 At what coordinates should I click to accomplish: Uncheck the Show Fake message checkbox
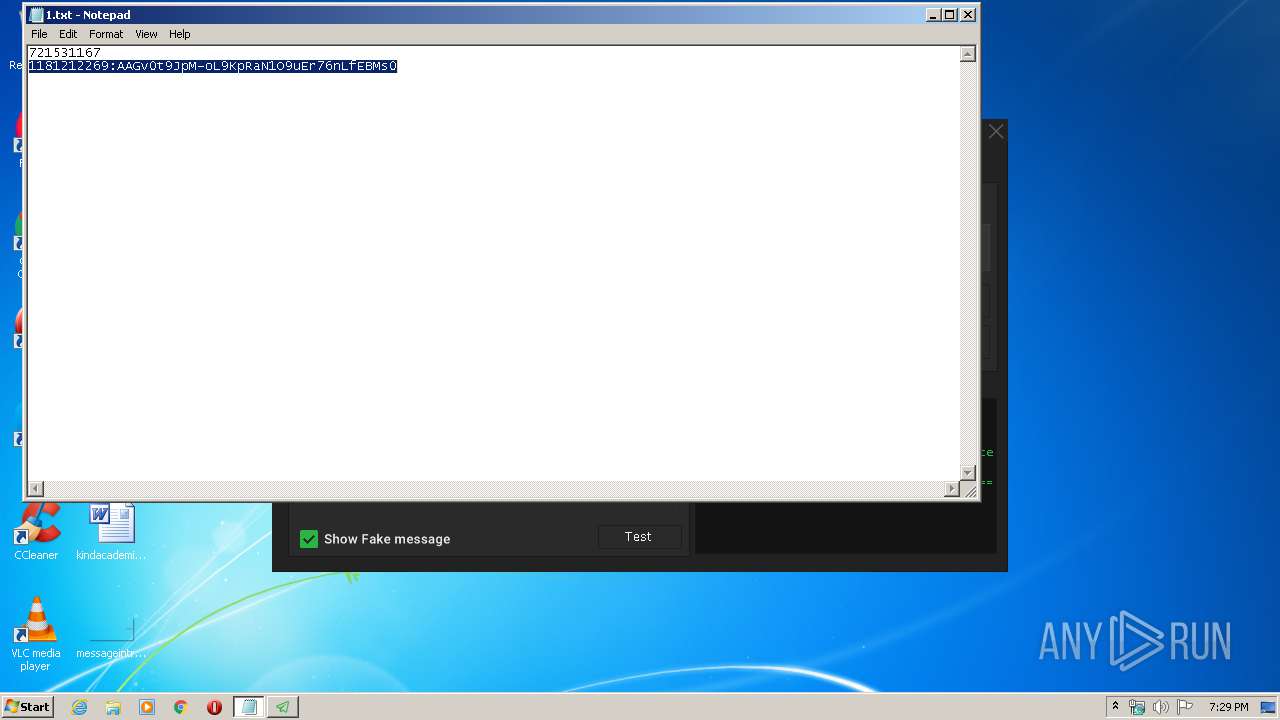(x=309, y=539)
